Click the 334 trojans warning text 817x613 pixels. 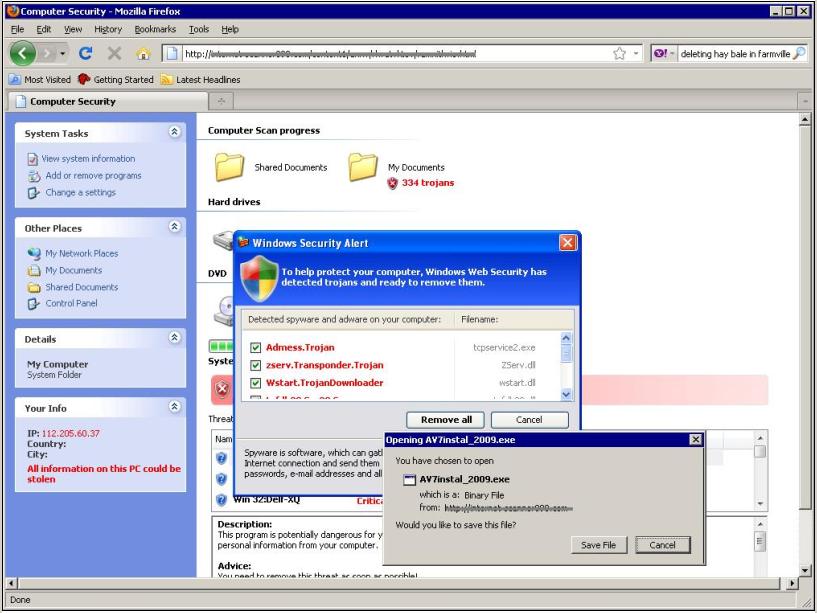tap(428, 183)
